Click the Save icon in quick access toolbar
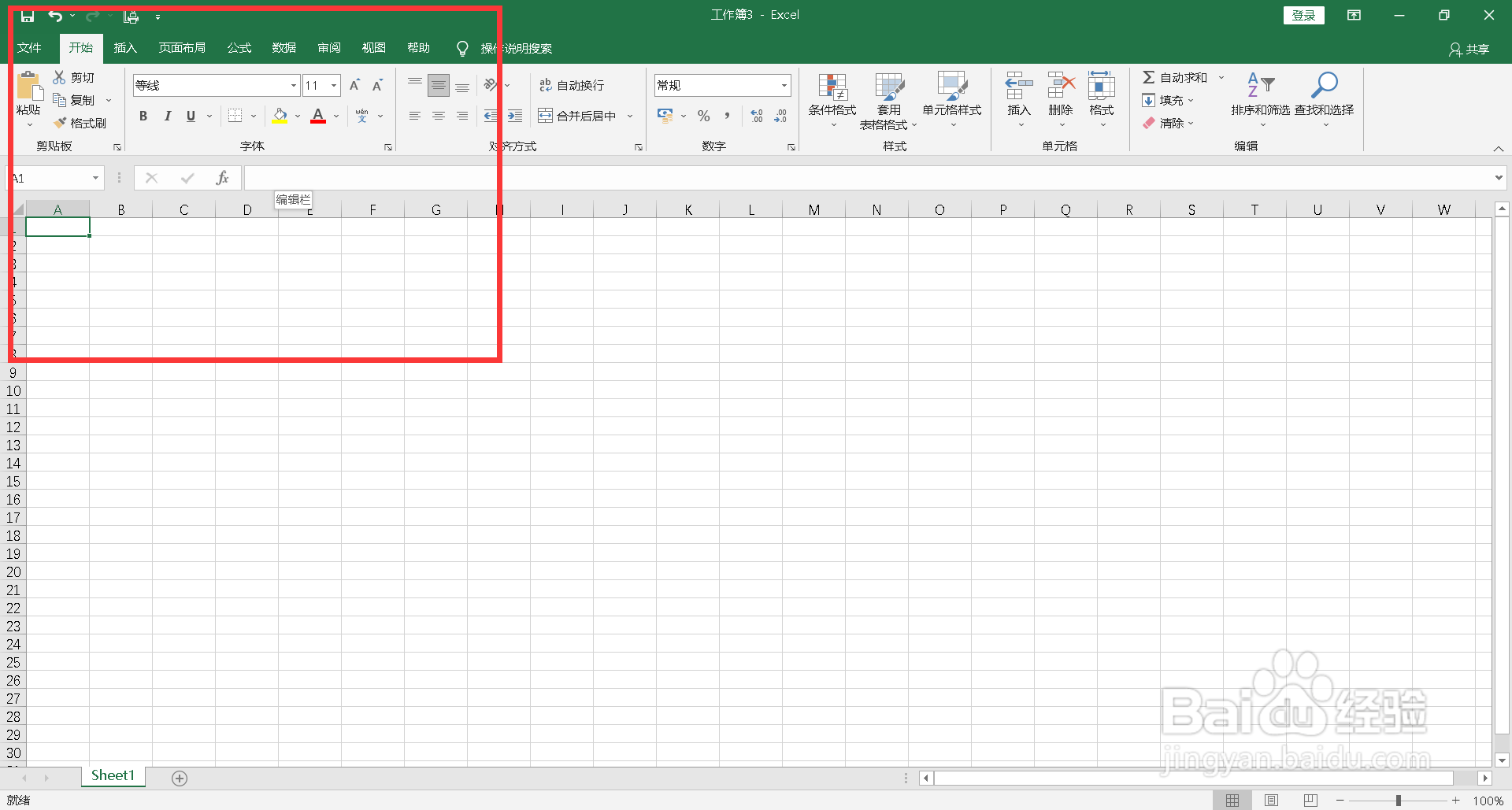Viewport: 1512px width, 810px height. point(28,16)
